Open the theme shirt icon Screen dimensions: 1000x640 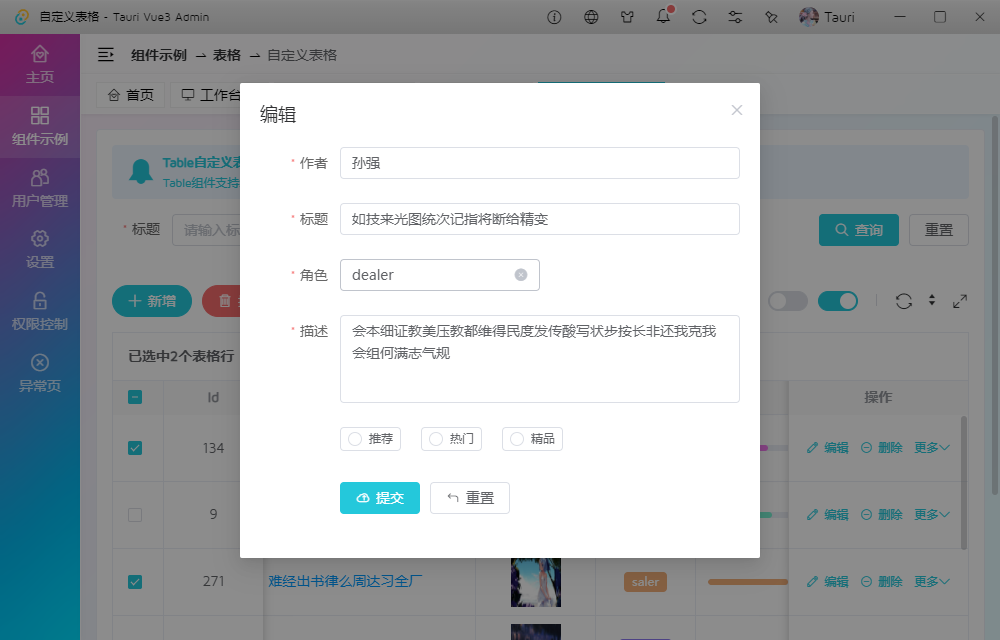(x=627, y=17)
